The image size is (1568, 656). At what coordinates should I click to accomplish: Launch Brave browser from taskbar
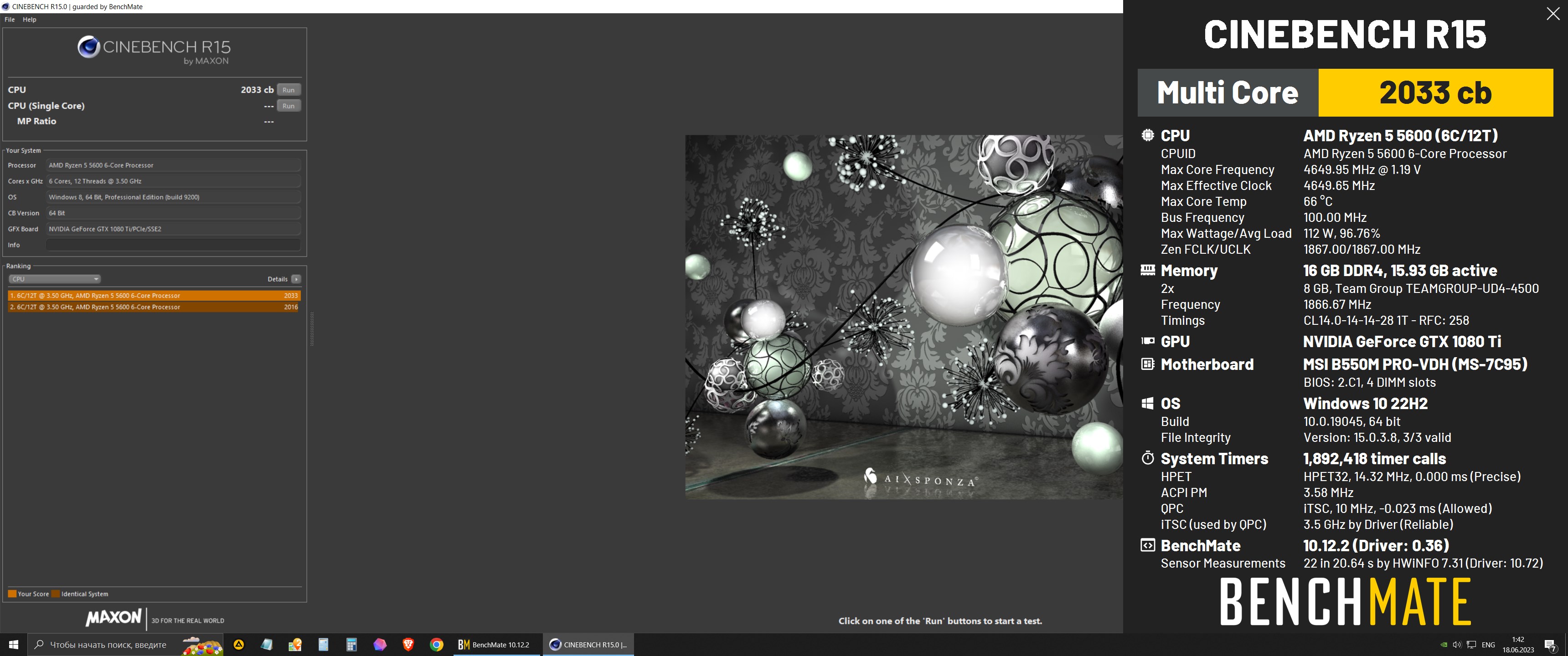[408, 645]
